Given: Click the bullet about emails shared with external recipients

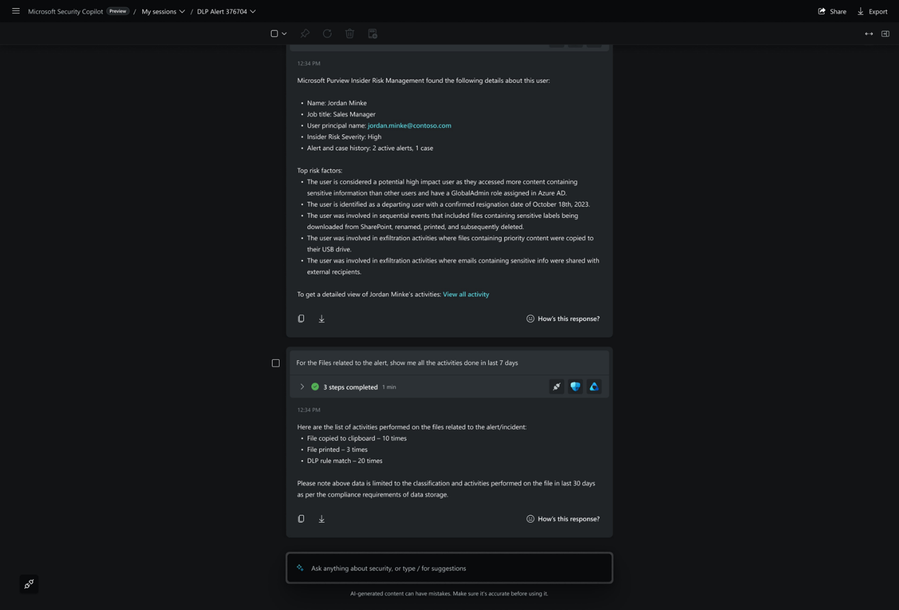Looking at the screenshot, I should pos(453,266).
